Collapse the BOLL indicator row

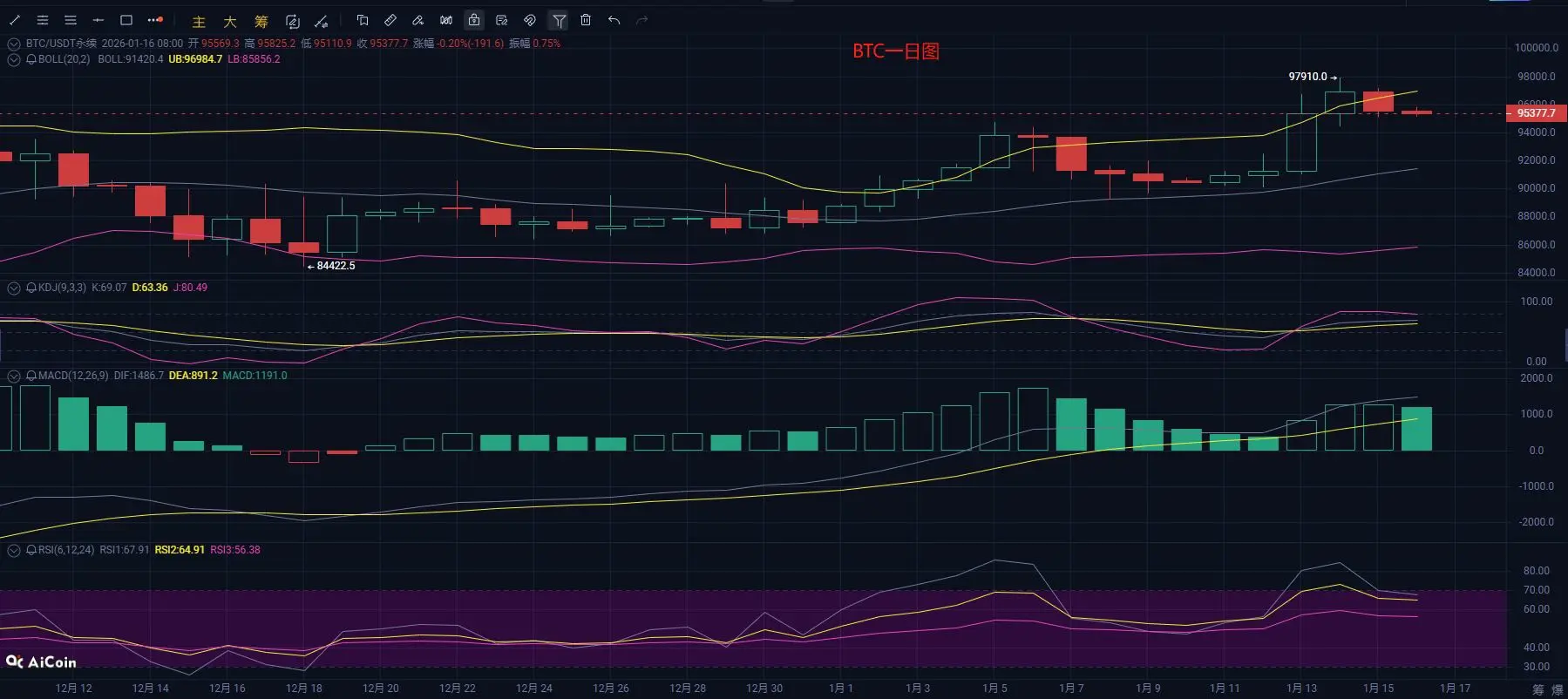coord(14,59)
